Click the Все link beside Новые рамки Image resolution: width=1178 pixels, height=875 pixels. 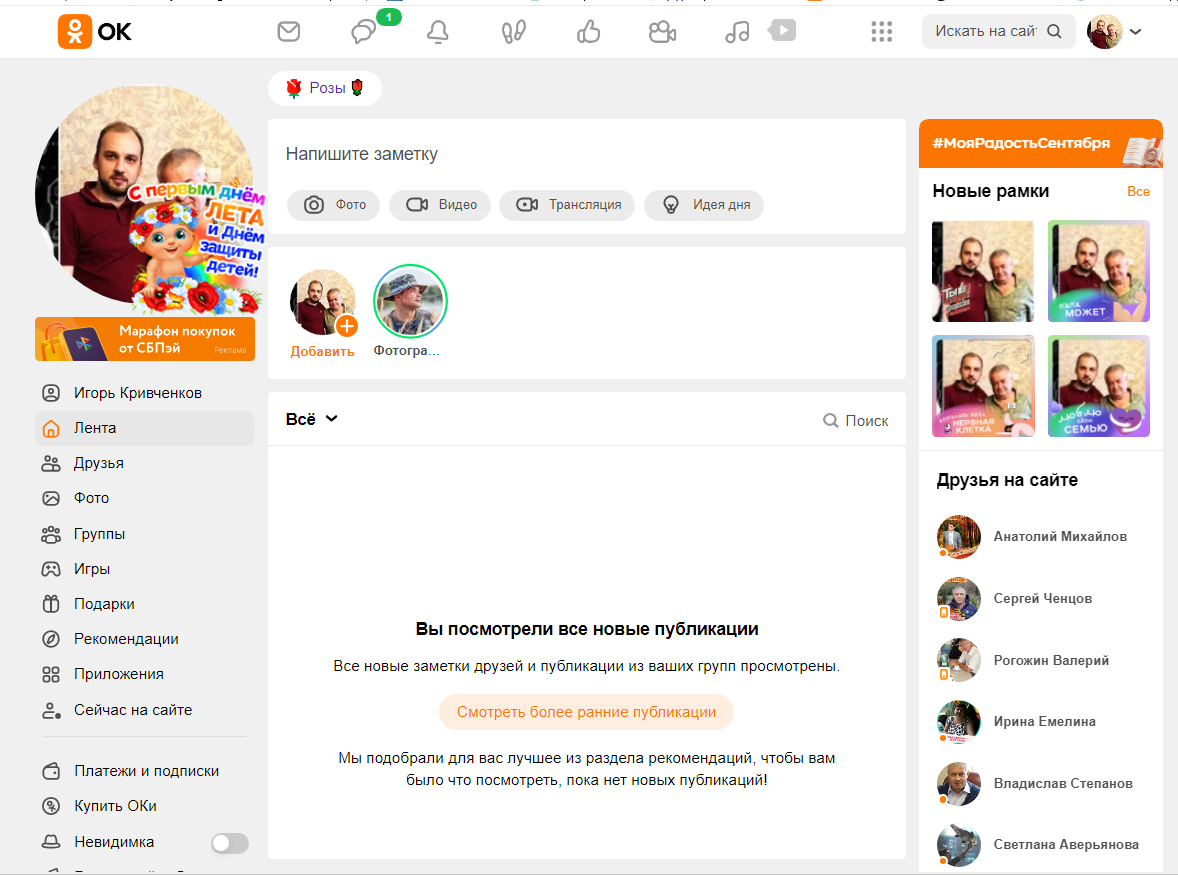(x=1138, y=191)
